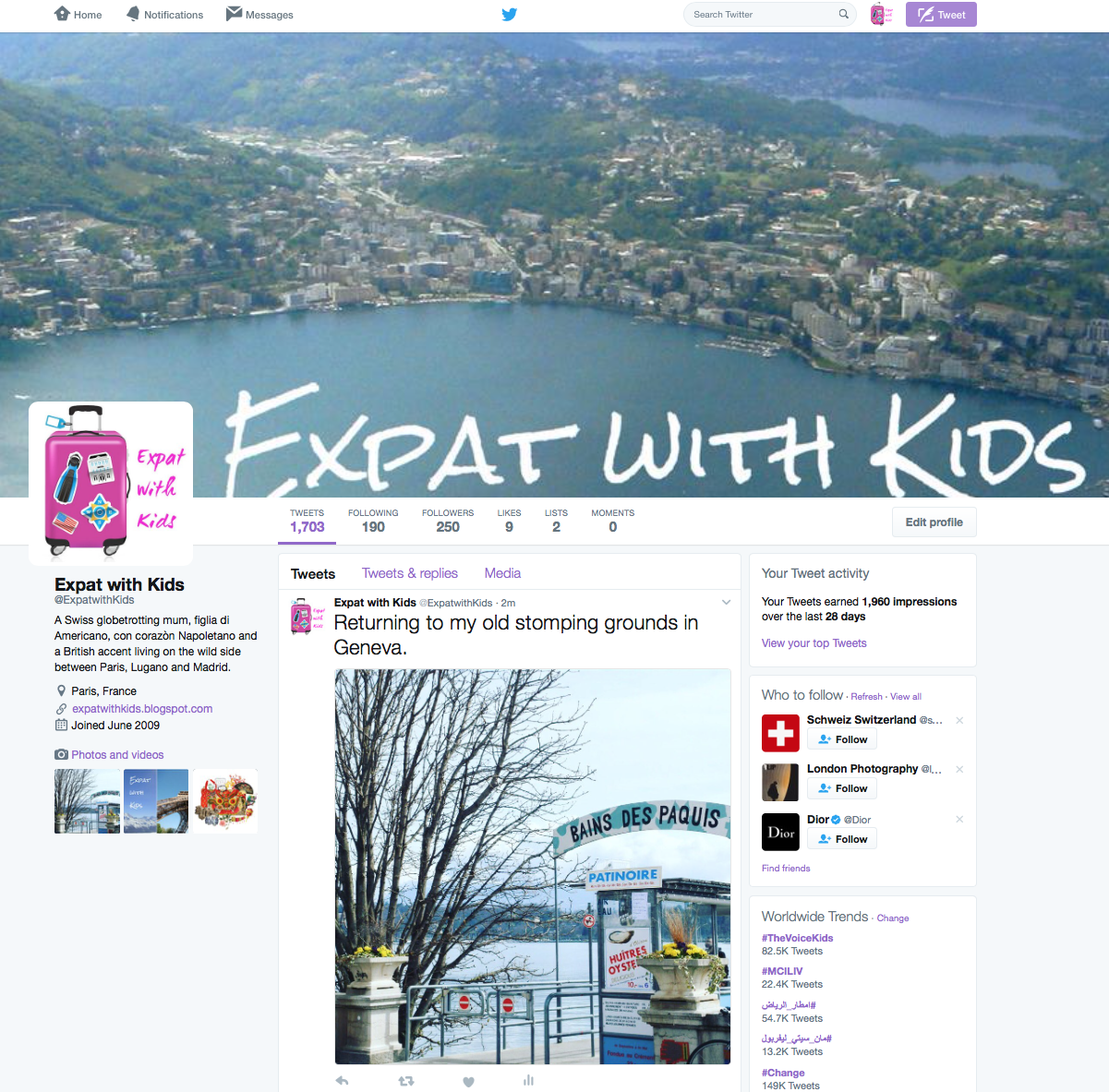This screenshot has height=1092, width=1109.
Task: Dismiss the Dior follow suggestion
Action: [959, 819]
